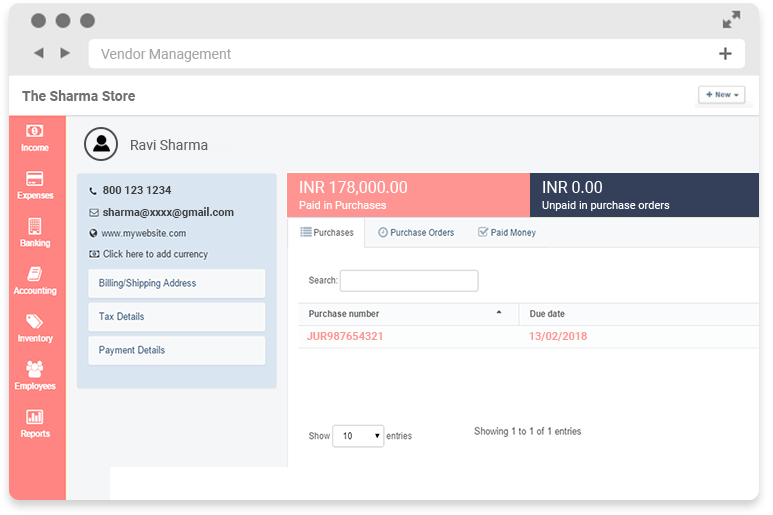Switch to the Paid Money tab
773x515 pixels.
507,233
